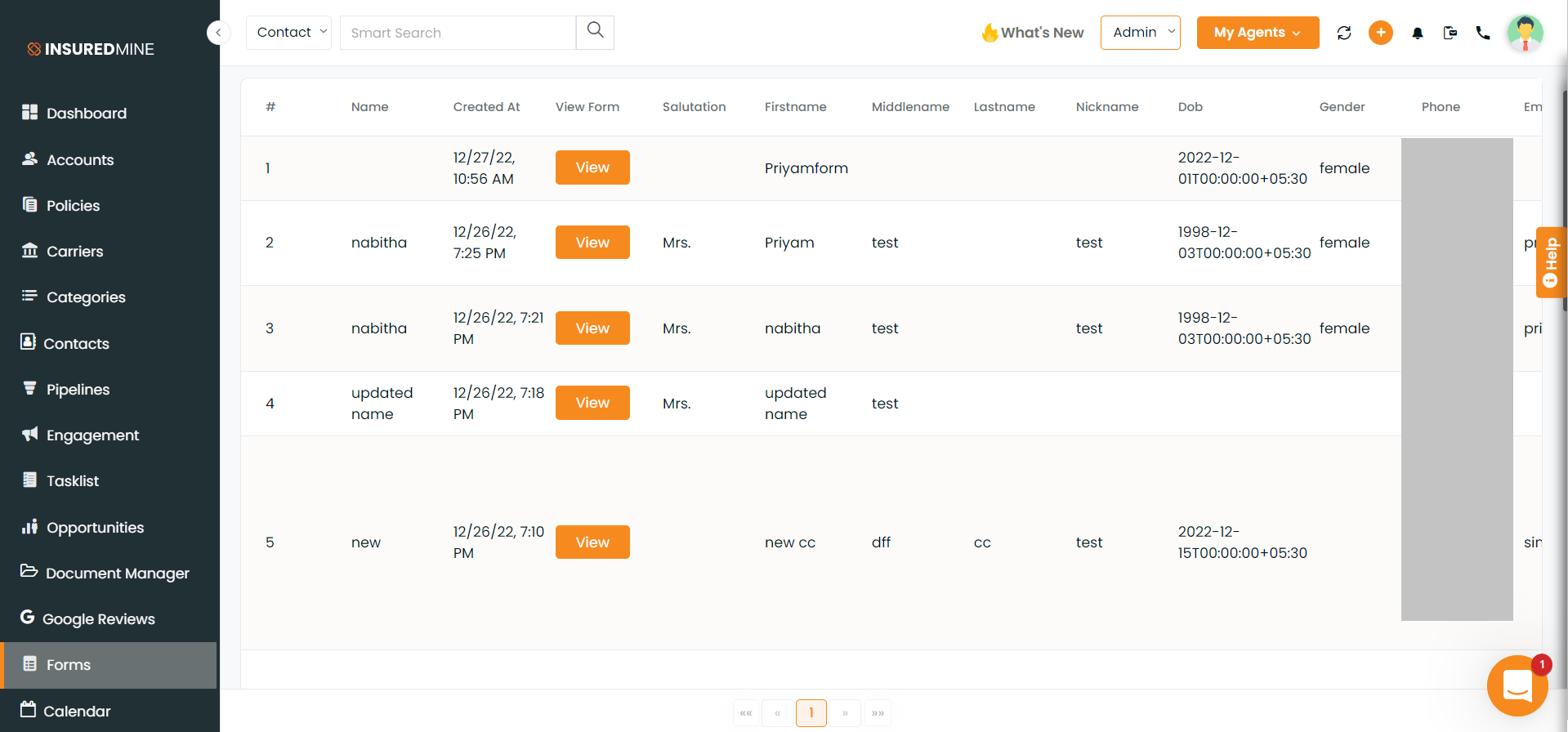Go to Document Manager in sidebar

coord(117,574)
